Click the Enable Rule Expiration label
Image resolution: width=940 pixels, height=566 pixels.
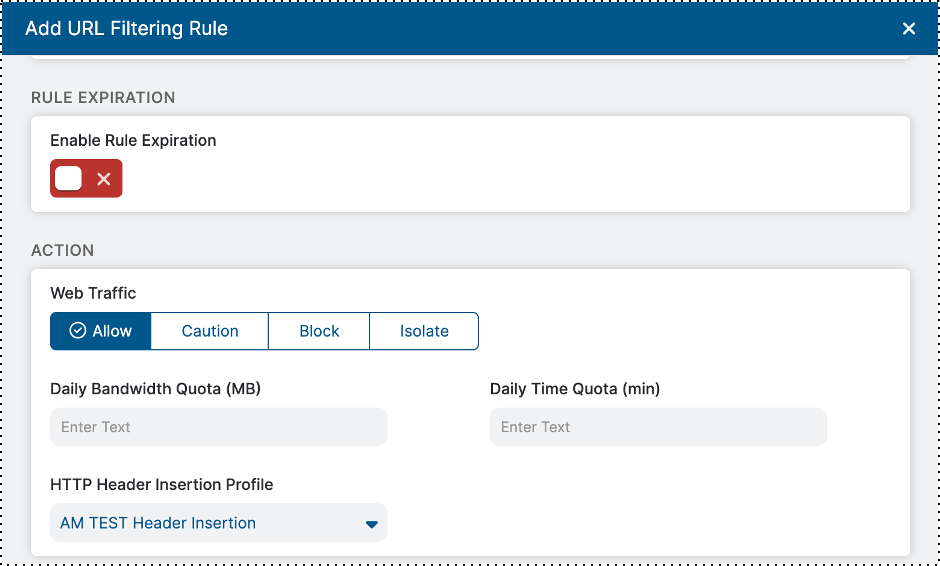click(133, 141)
